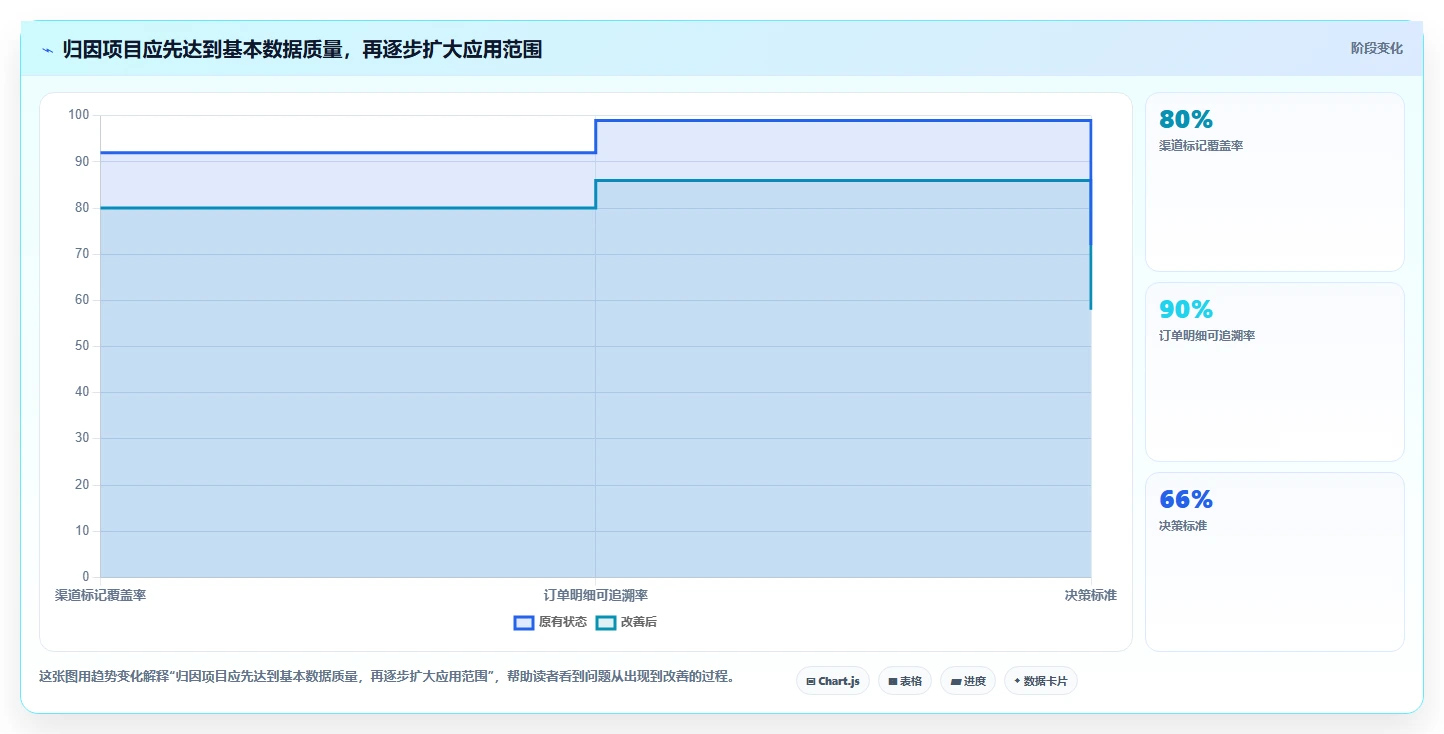
Task: Select the 66% 决策标准 card
Action: click(x=1275, y=562)
